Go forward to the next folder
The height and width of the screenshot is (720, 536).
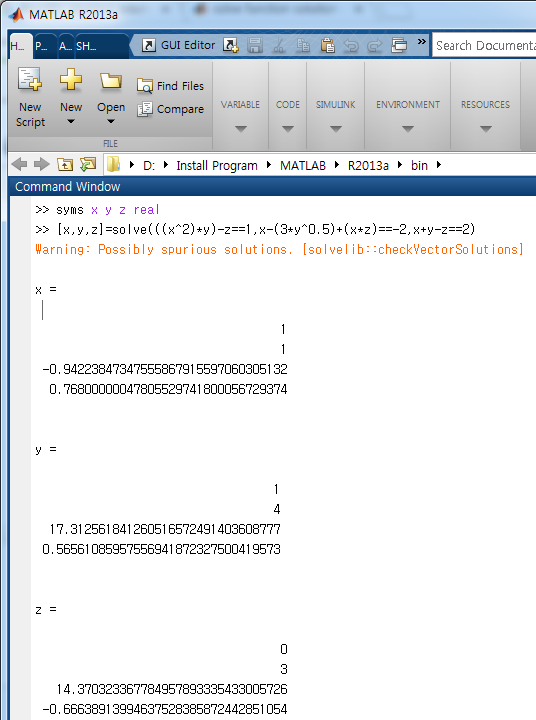click(x=42, y=164)
